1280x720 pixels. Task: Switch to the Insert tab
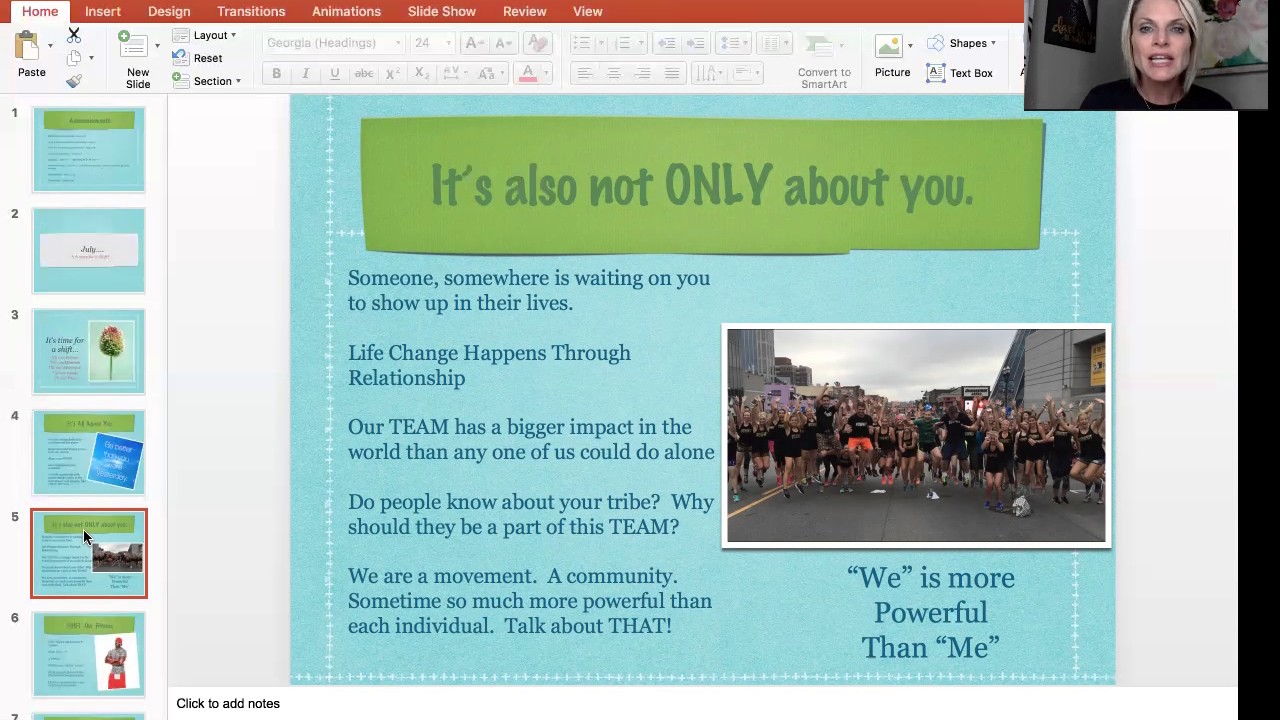[x=103, y=11]
